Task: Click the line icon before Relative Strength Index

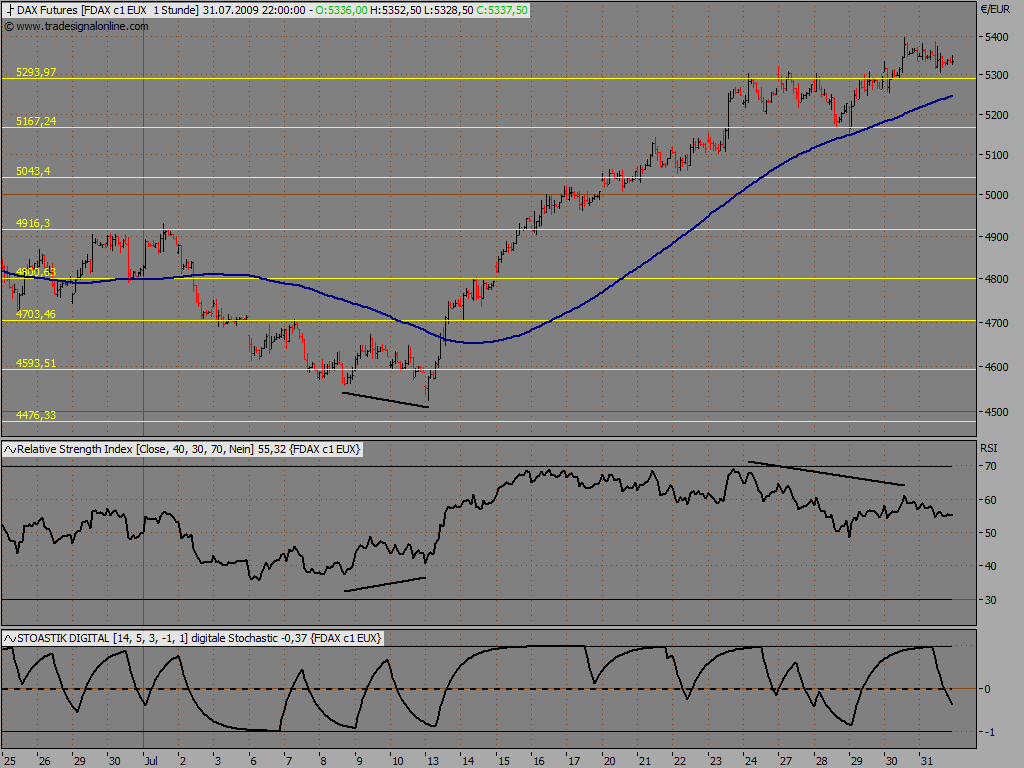Action: pos(10,449)
